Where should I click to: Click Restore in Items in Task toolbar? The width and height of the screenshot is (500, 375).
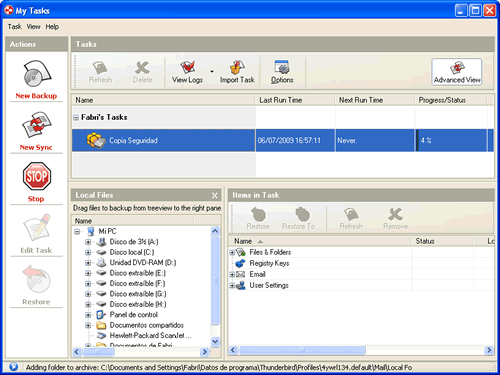click(258, 218)
